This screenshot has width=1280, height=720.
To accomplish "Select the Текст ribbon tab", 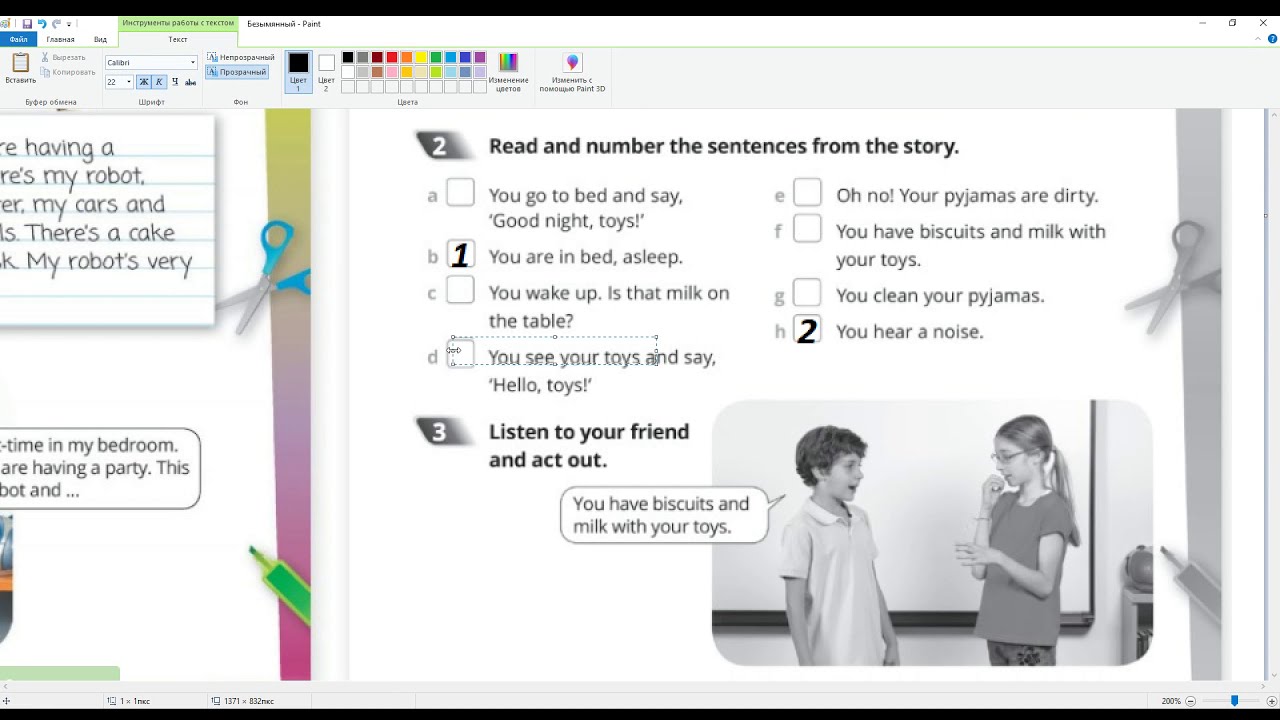I will point(178,39).
